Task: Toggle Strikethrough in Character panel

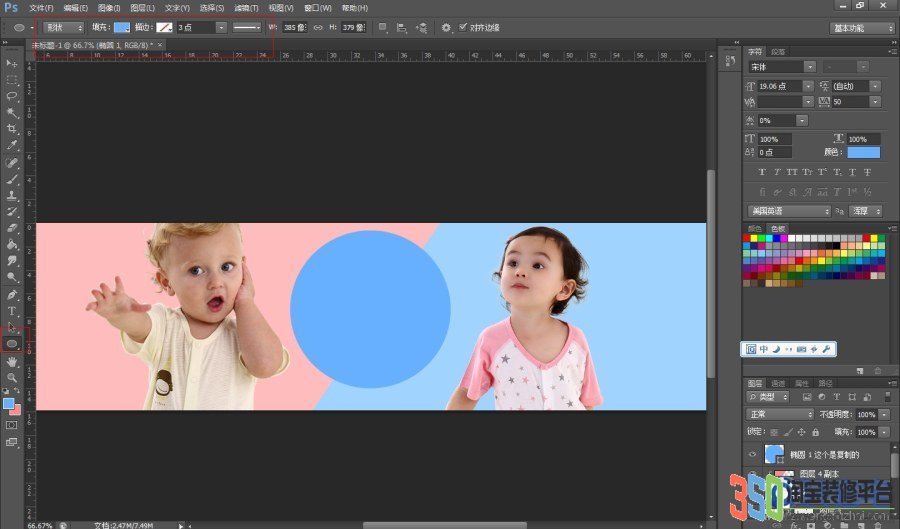Action: [867, 172]
